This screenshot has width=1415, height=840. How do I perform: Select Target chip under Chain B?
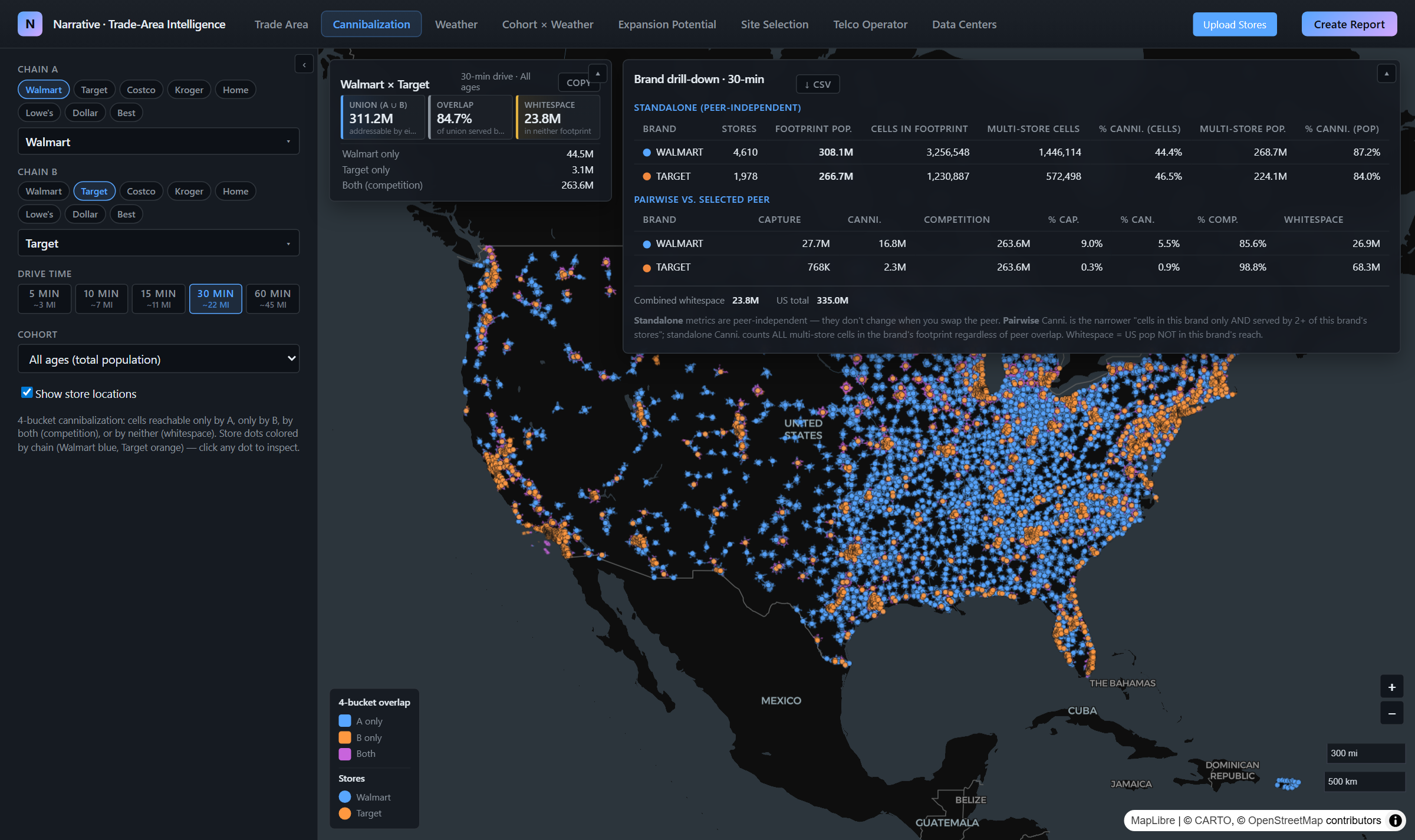[94, 191]
